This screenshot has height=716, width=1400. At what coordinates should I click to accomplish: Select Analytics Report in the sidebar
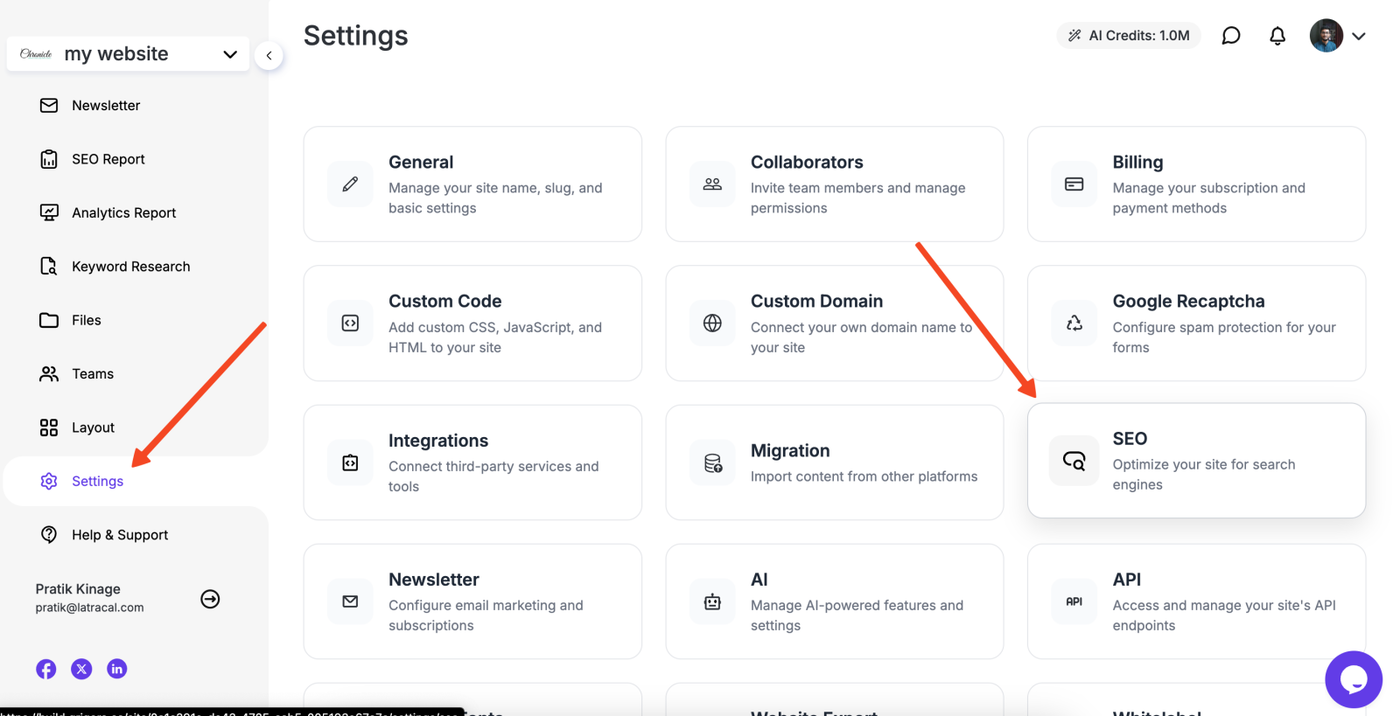123,213
